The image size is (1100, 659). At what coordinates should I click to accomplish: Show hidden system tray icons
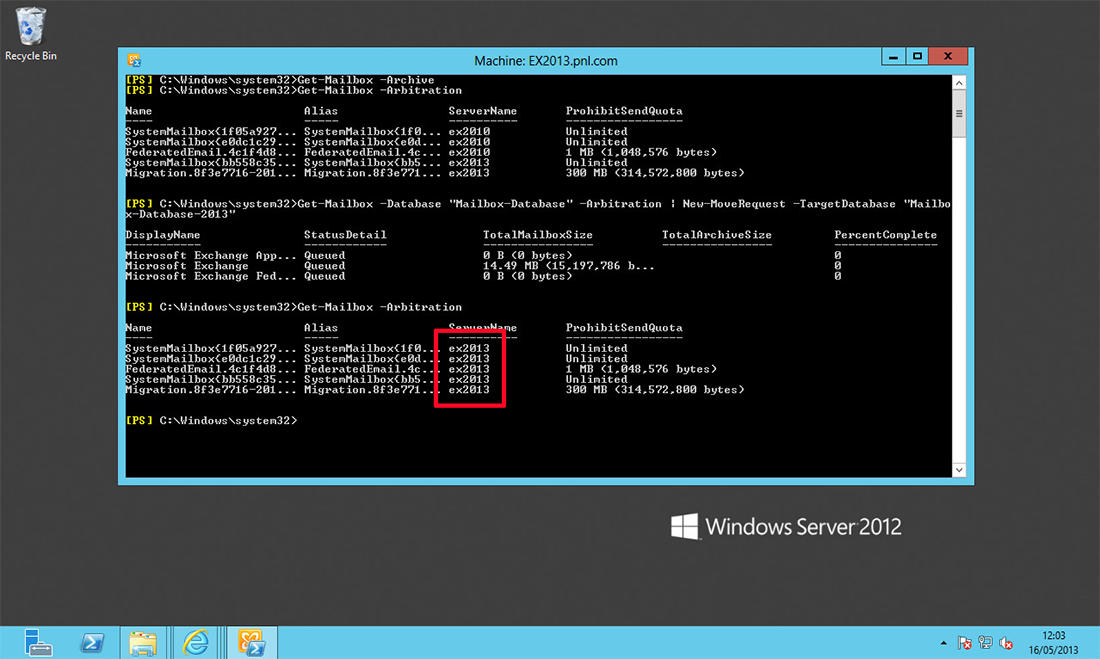(x=944, y=643)
